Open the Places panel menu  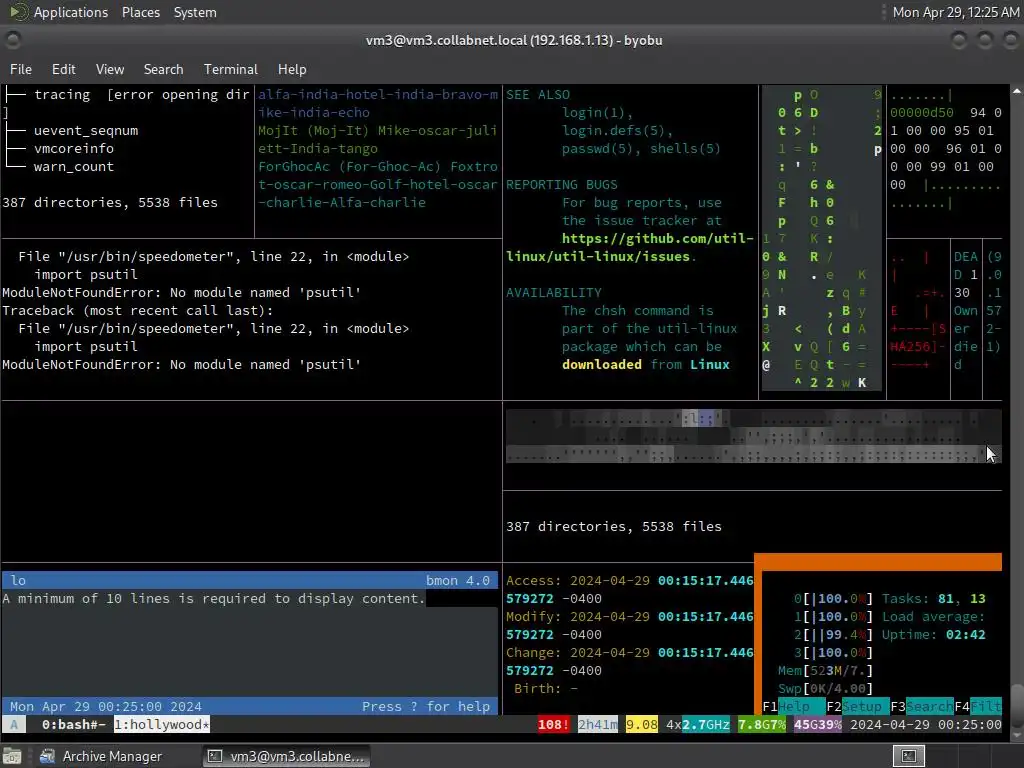point(140,12)
